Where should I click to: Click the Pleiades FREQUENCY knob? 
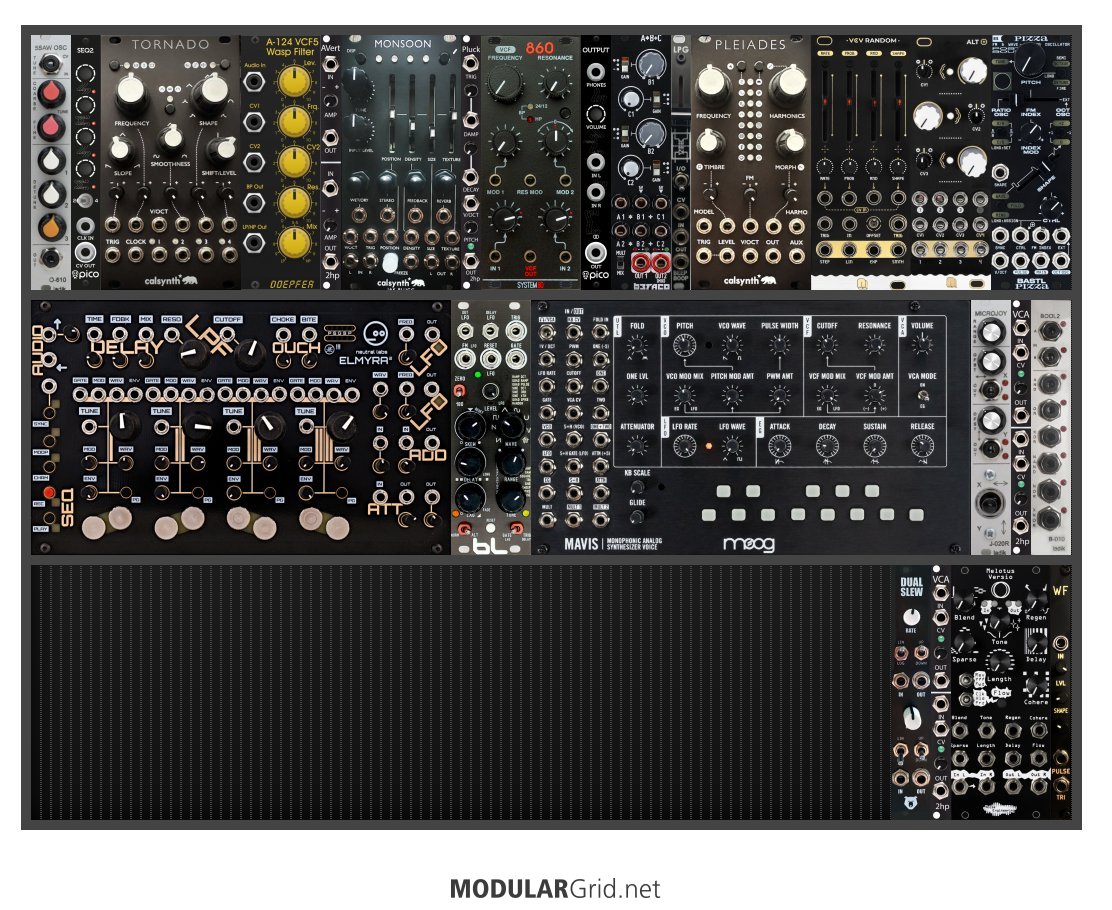(x=713, y=86)
